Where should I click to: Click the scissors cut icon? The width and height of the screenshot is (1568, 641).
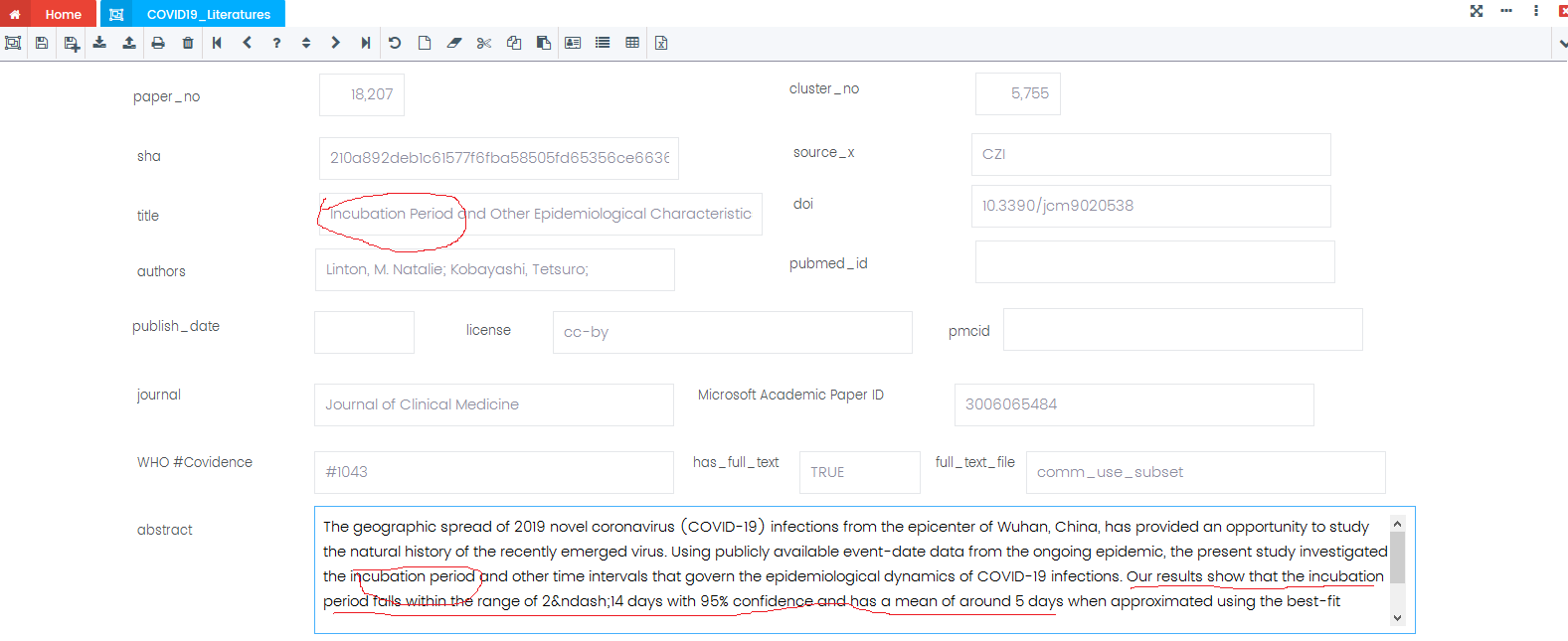click(x=484, y=43)
